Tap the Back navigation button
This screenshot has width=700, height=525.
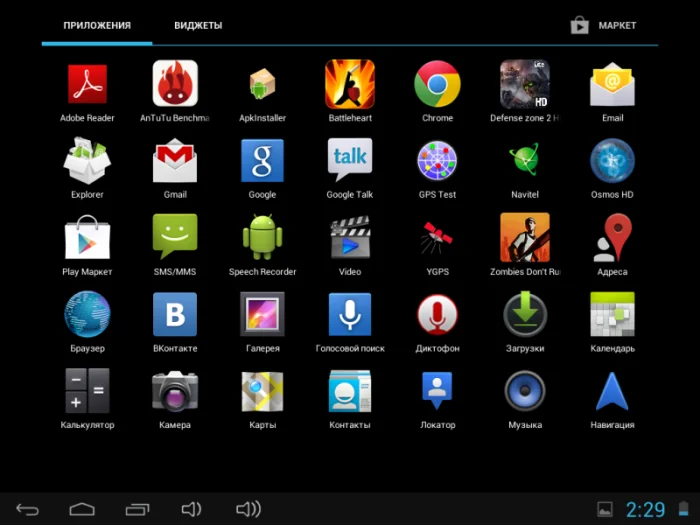tap(28, 509)
